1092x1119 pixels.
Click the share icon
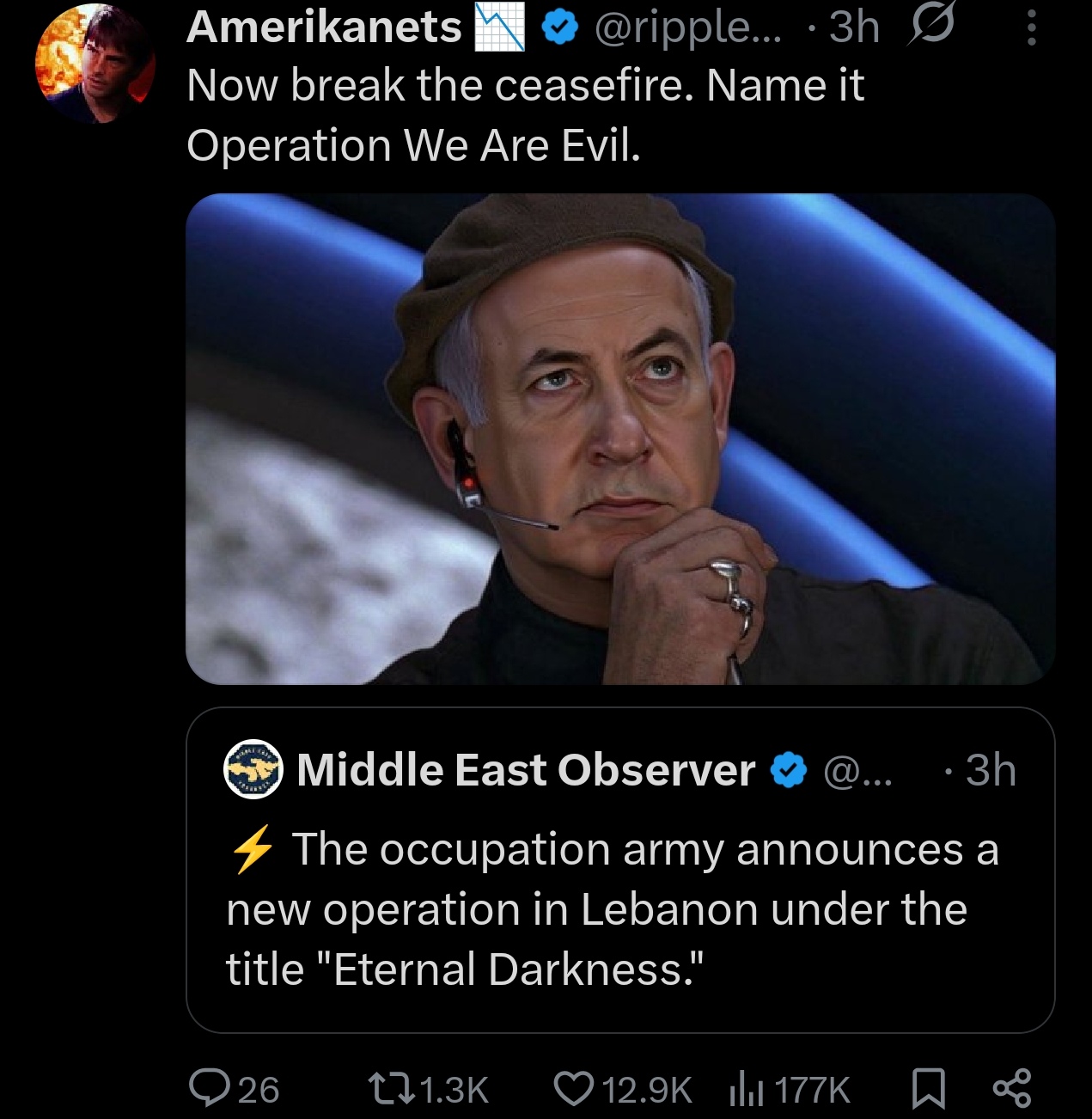pos(1011,1089)
